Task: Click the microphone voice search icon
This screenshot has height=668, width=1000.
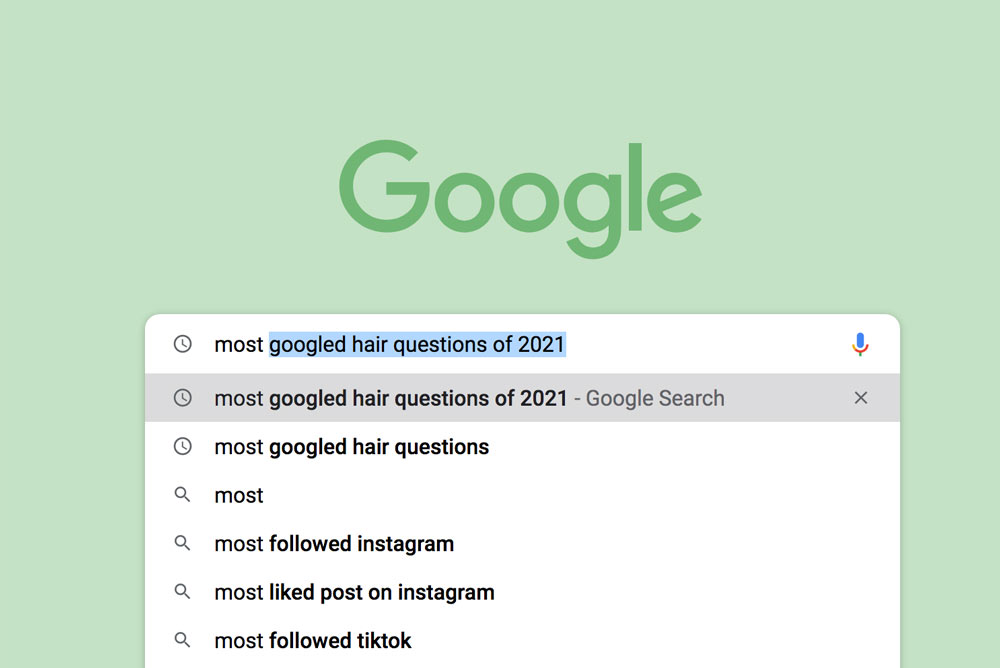Action: [860, 345]
